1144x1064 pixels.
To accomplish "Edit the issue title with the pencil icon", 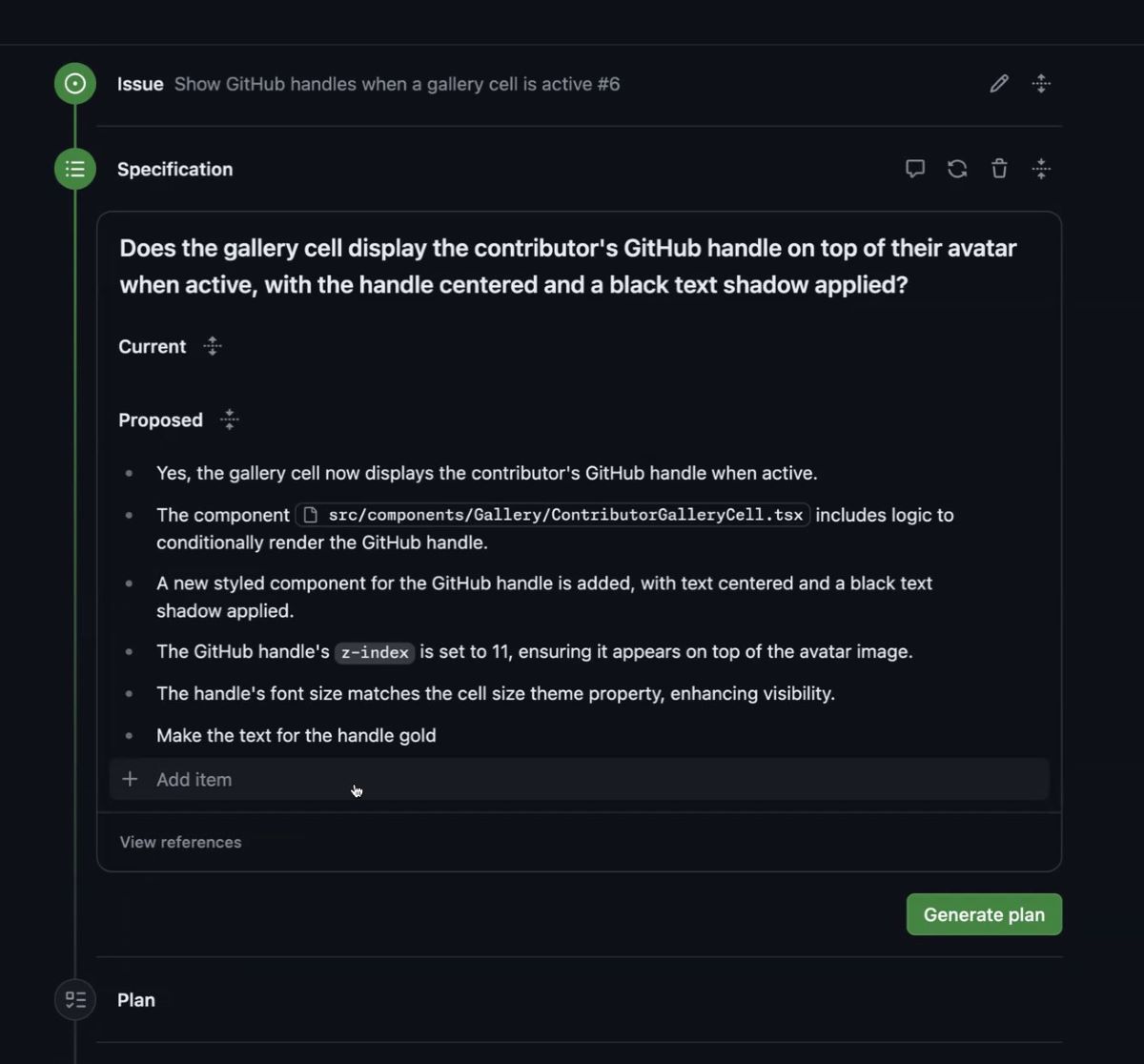I will coord(998,84).
